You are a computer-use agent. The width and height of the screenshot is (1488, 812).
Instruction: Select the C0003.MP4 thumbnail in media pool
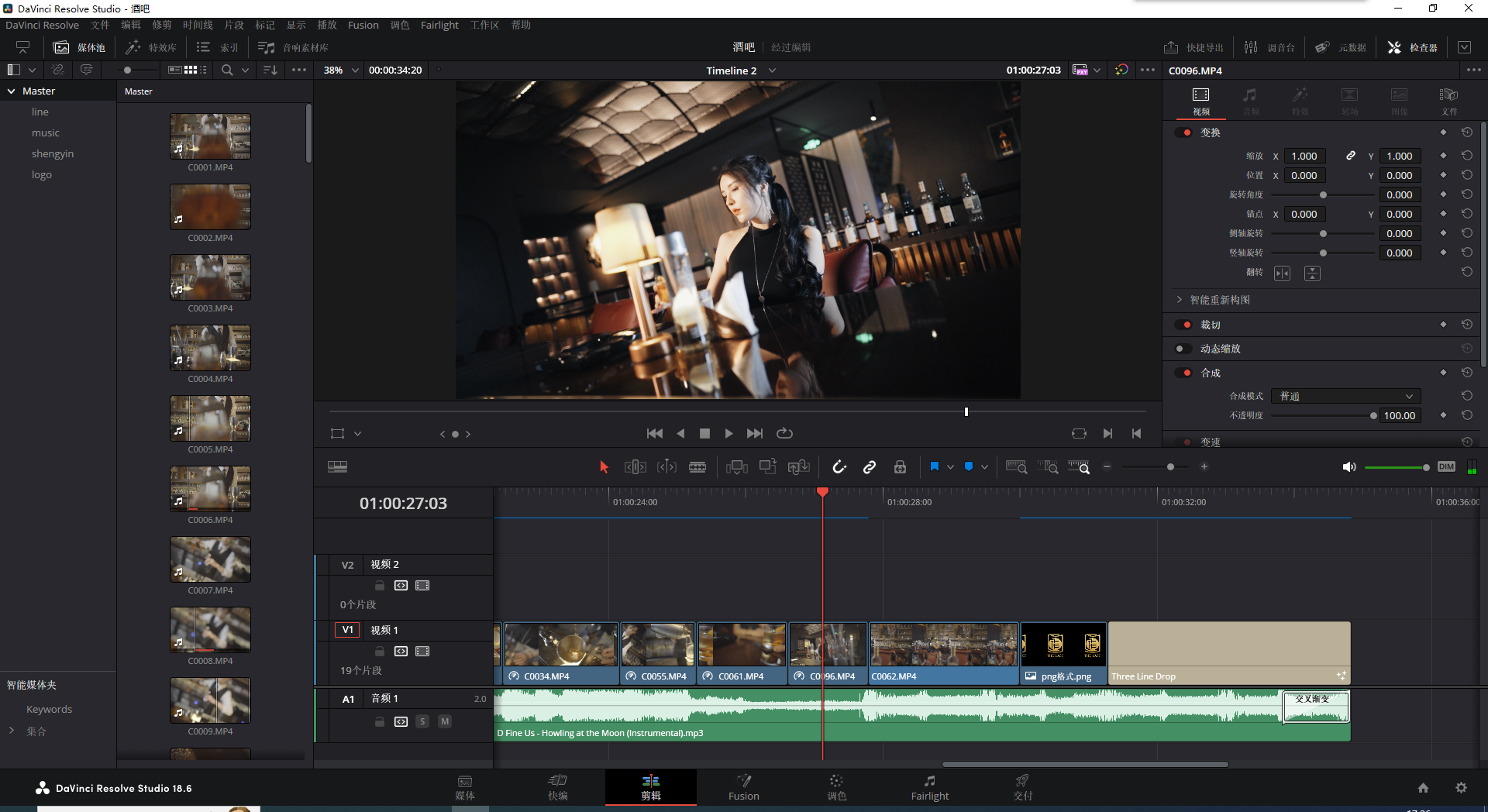(x=210, y=277)
